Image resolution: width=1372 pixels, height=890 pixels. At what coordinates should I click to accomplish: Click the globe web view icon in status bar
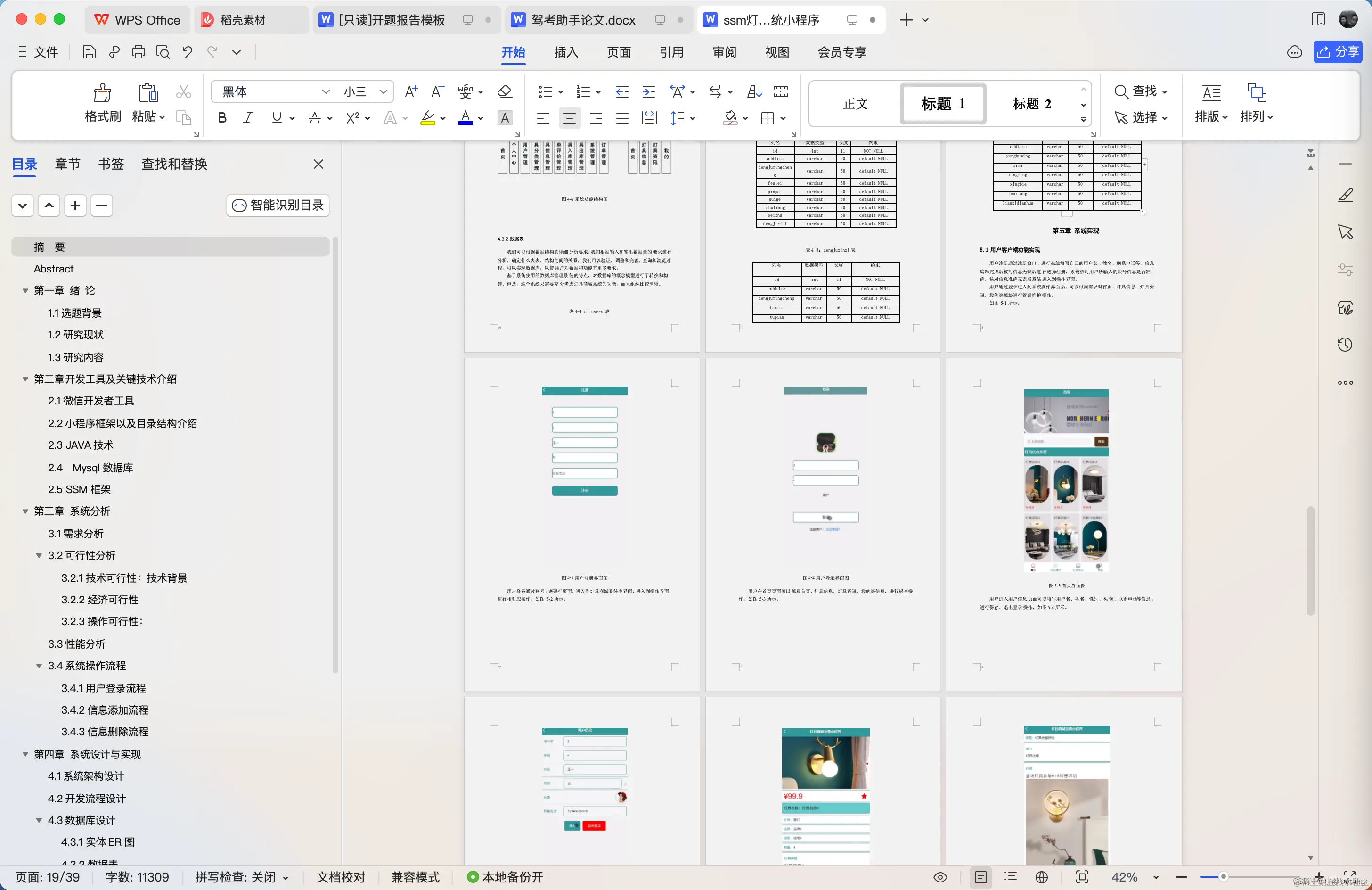(1042, 877)
